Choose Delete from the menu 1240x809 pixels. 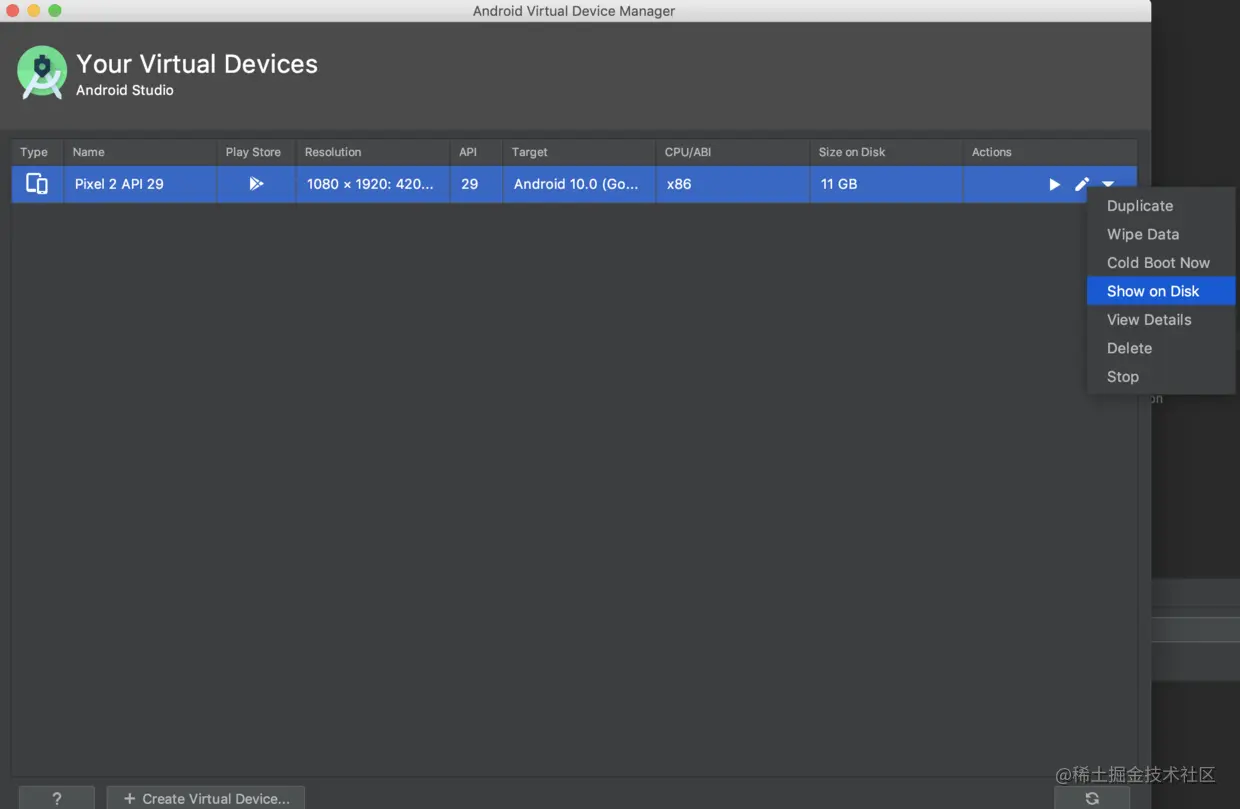[x=1160, y=348]
